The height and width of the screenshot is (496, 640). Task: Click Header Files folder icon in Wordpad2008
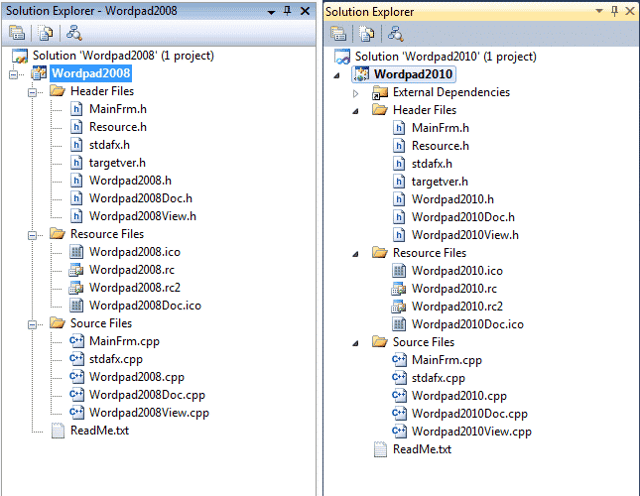click(58, 91)
